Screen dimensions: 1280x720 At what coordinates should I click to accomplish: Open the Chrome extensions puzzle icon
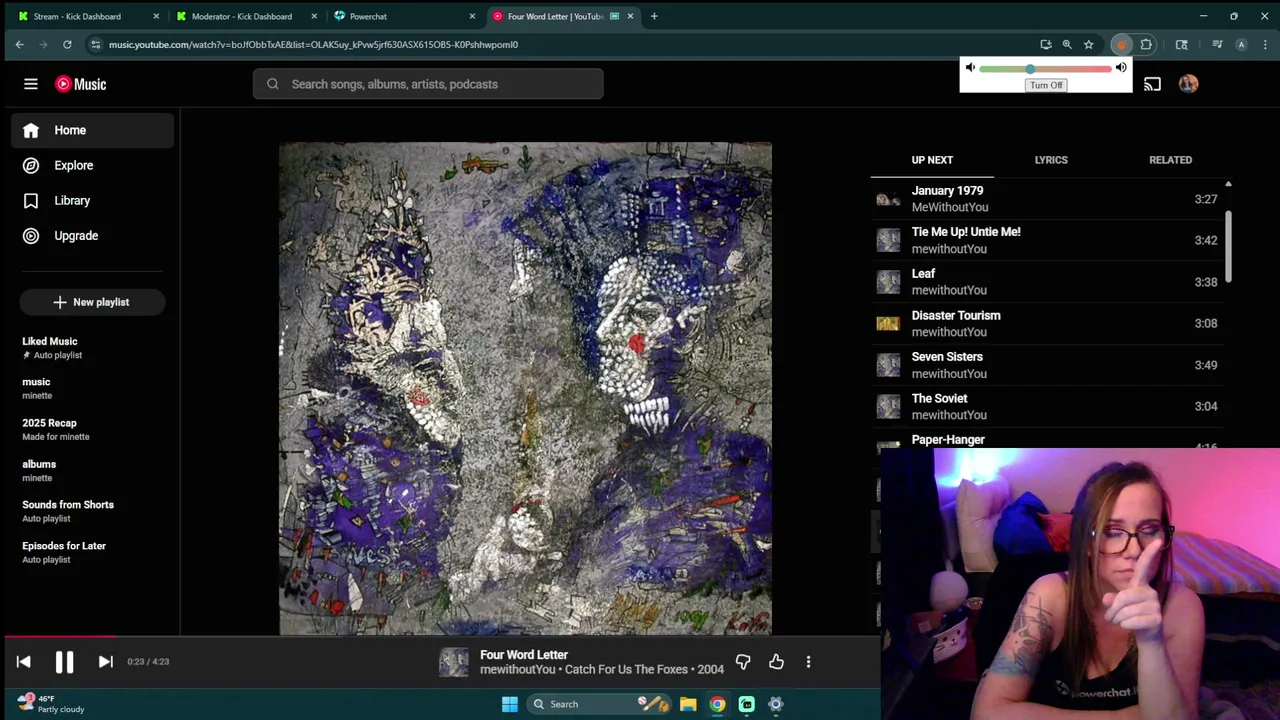1146,44
